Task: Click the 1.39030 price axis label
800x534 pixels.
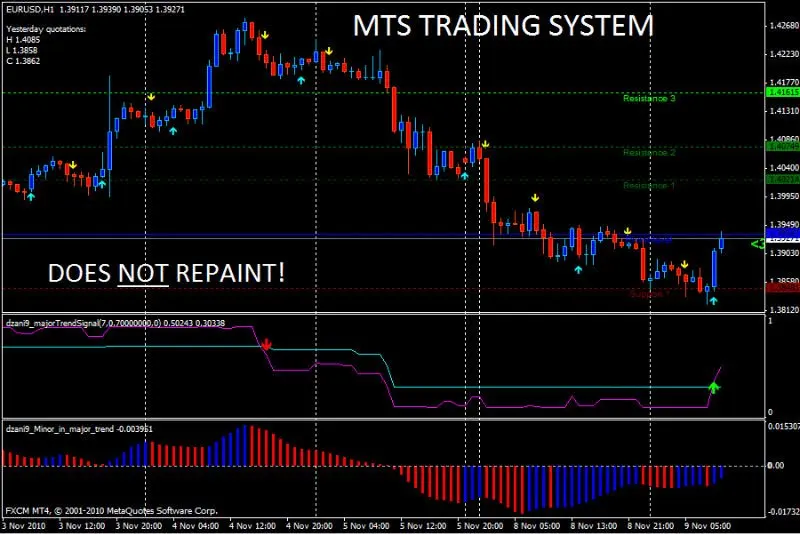Action: pos(784,253)
